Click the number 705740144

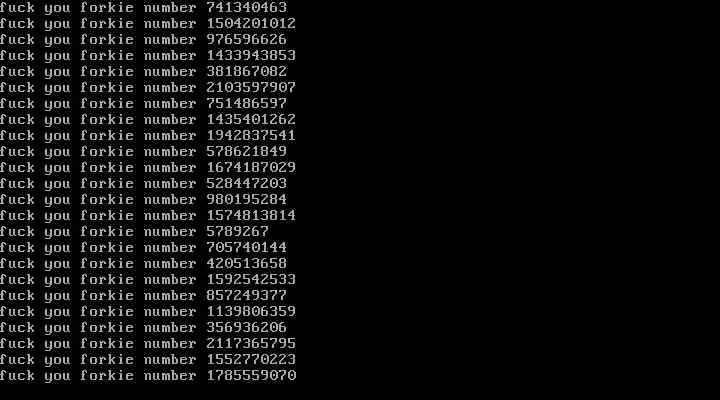247,248
